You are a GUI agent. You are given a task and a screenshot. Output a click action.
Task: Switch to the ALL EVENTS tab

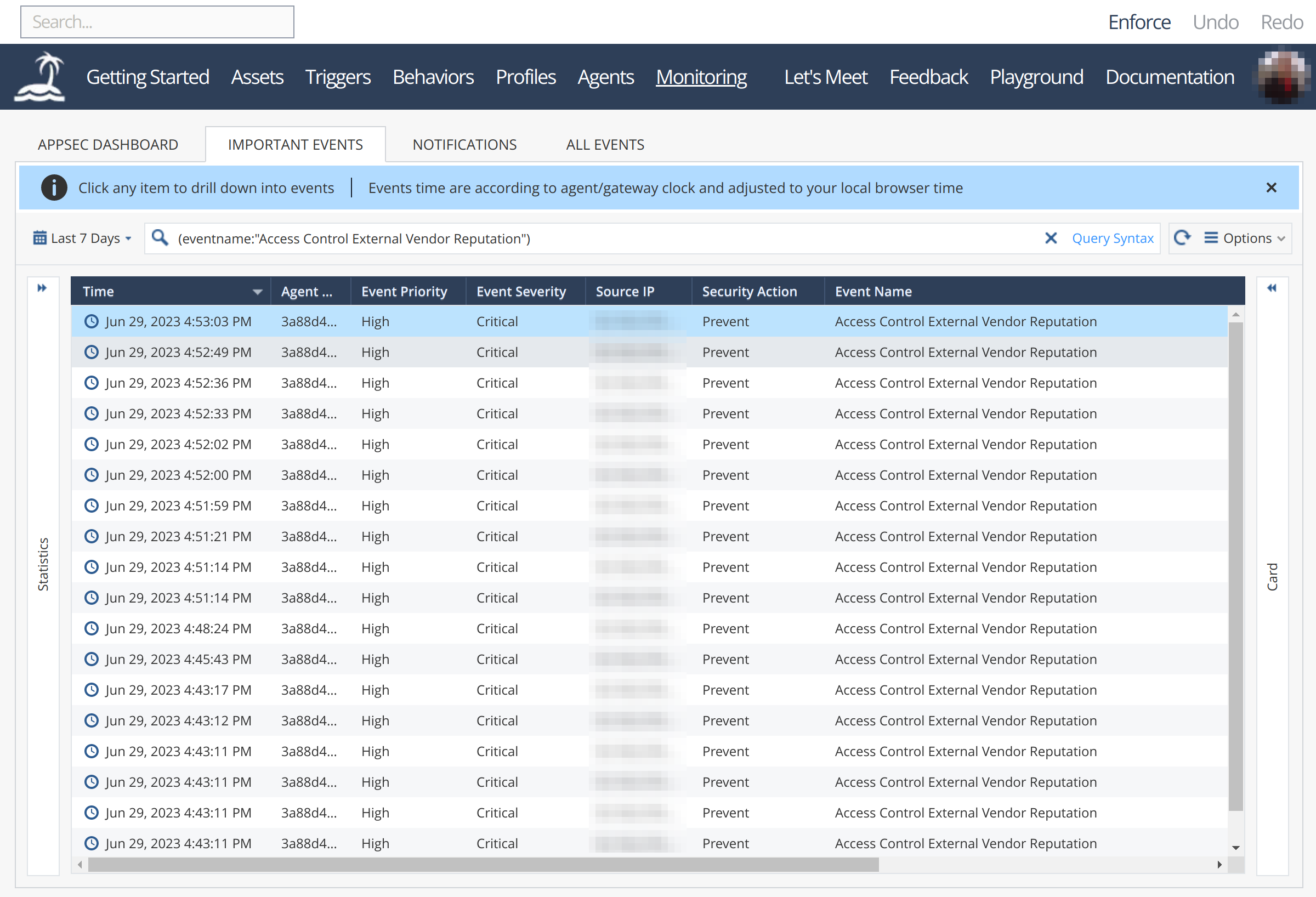pos(605,145)
